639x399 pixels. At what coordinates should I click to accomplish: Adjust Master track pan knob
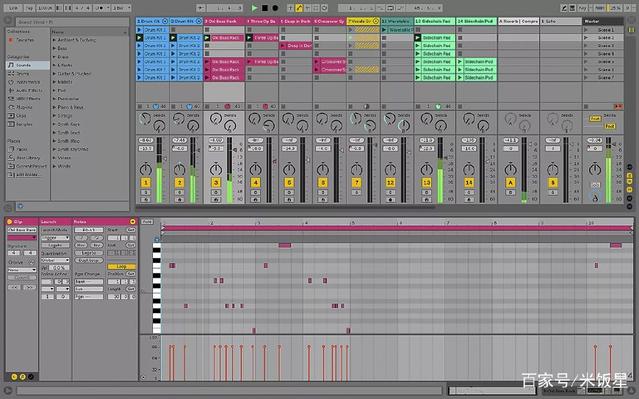(595, 168)
